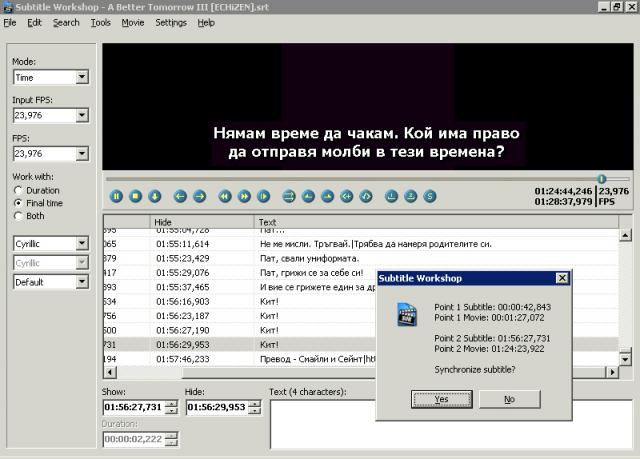Image resolution: width=640 pixels, height=459 pixels.
Task: Click the start subtitle icon with plus
Action: coord(347,197)
